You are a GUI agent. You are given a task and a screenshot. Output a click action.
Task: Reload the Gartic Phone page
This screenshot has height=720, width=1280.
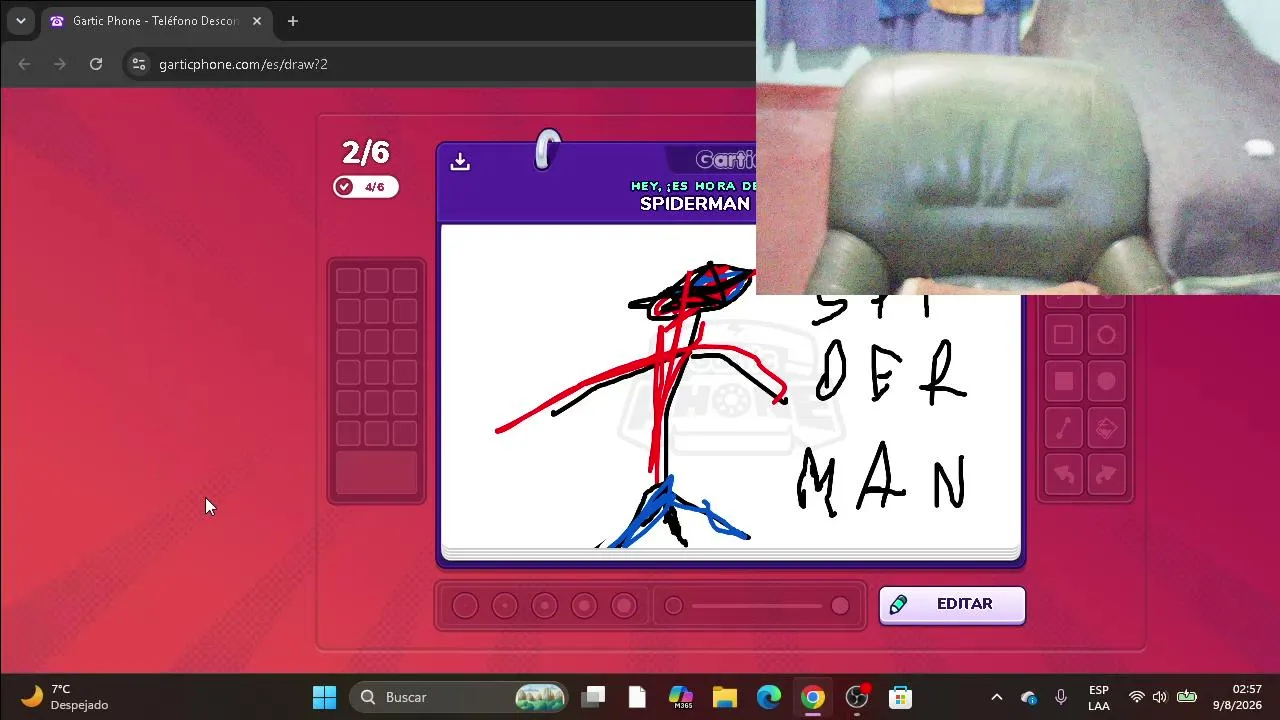[96, 64]
